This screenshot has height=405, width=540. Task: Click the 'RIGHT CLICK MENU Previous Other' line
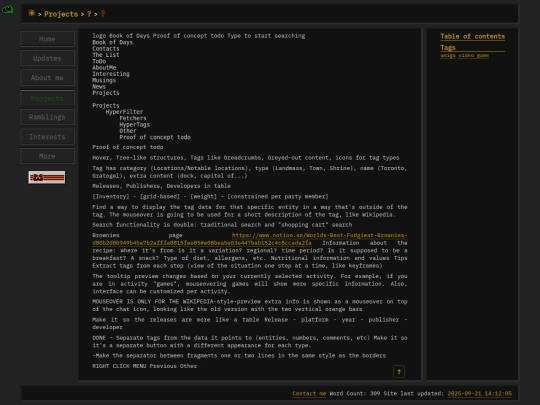(x=144, y=366)
